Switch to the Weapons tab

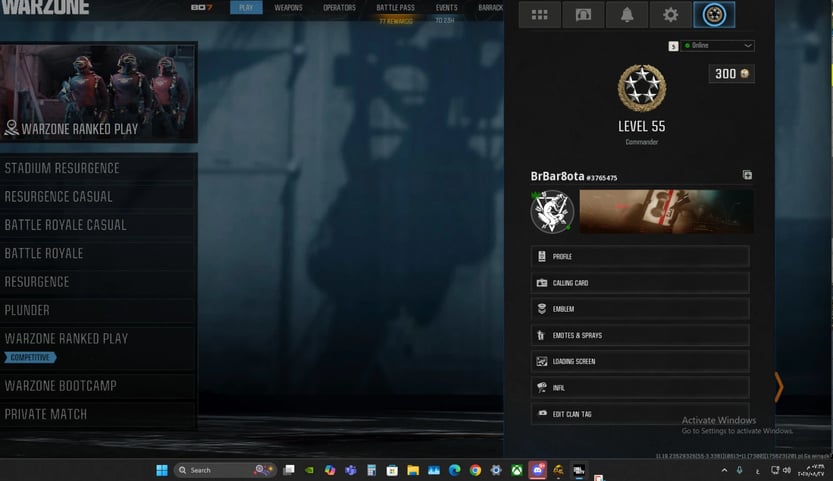[x=288, y=8]
